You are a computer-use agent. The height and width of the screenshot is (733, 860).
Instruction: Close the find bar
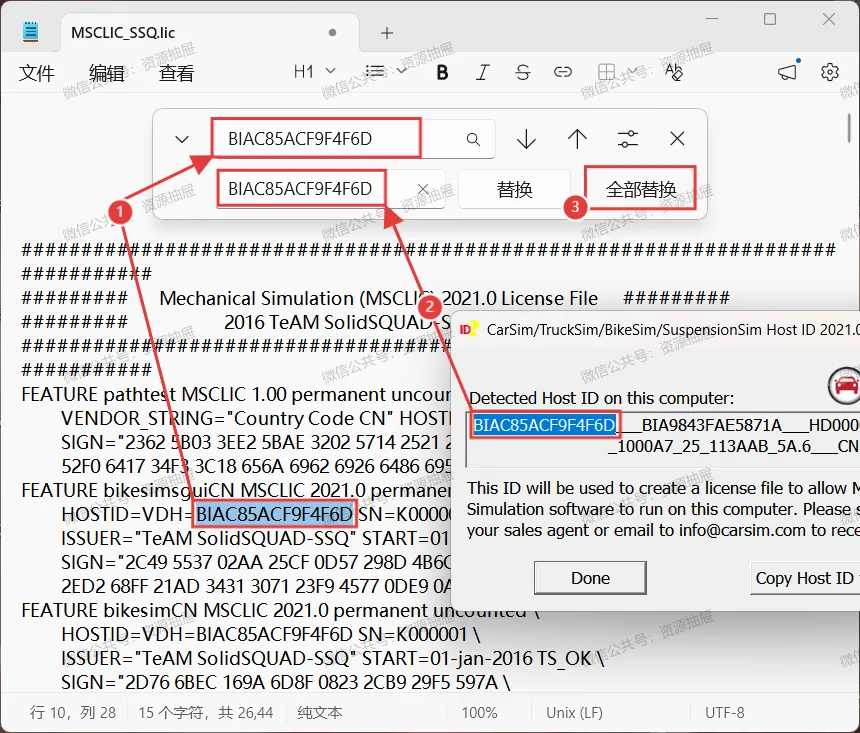click(x=677, y=139)
